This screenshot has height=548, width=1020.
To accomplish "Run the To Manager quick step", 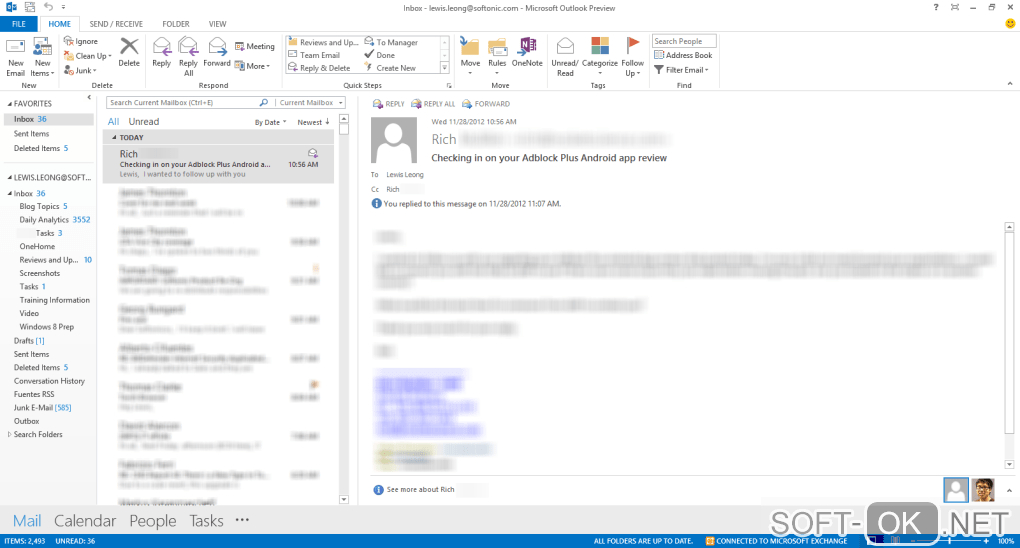I will coord(392,42).
